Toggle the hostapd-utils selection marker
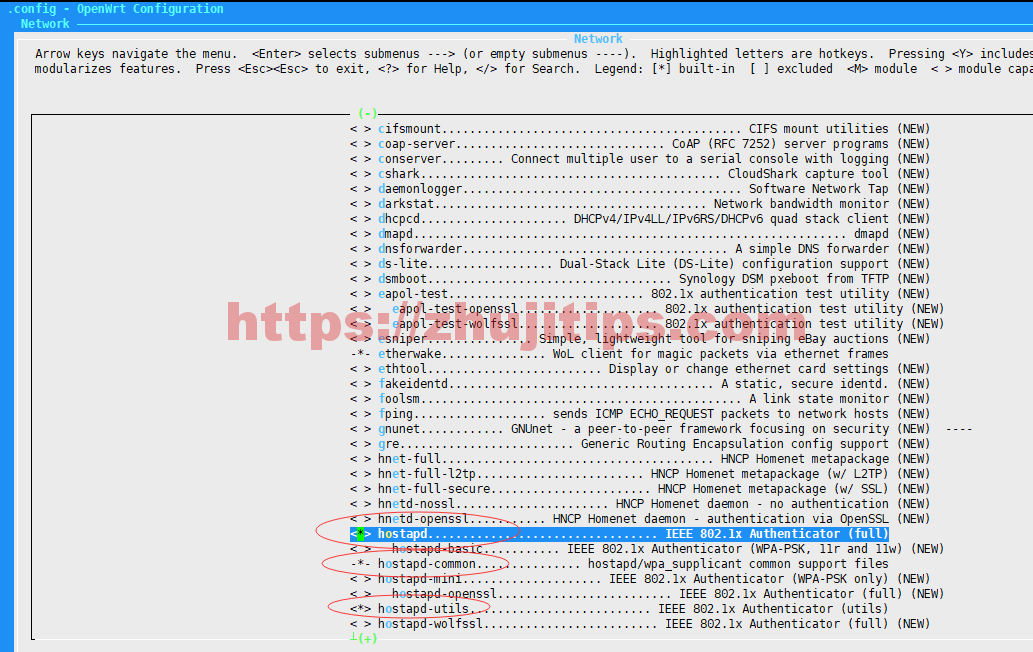Screen dimensions: 1033x652 coord(360,609)
